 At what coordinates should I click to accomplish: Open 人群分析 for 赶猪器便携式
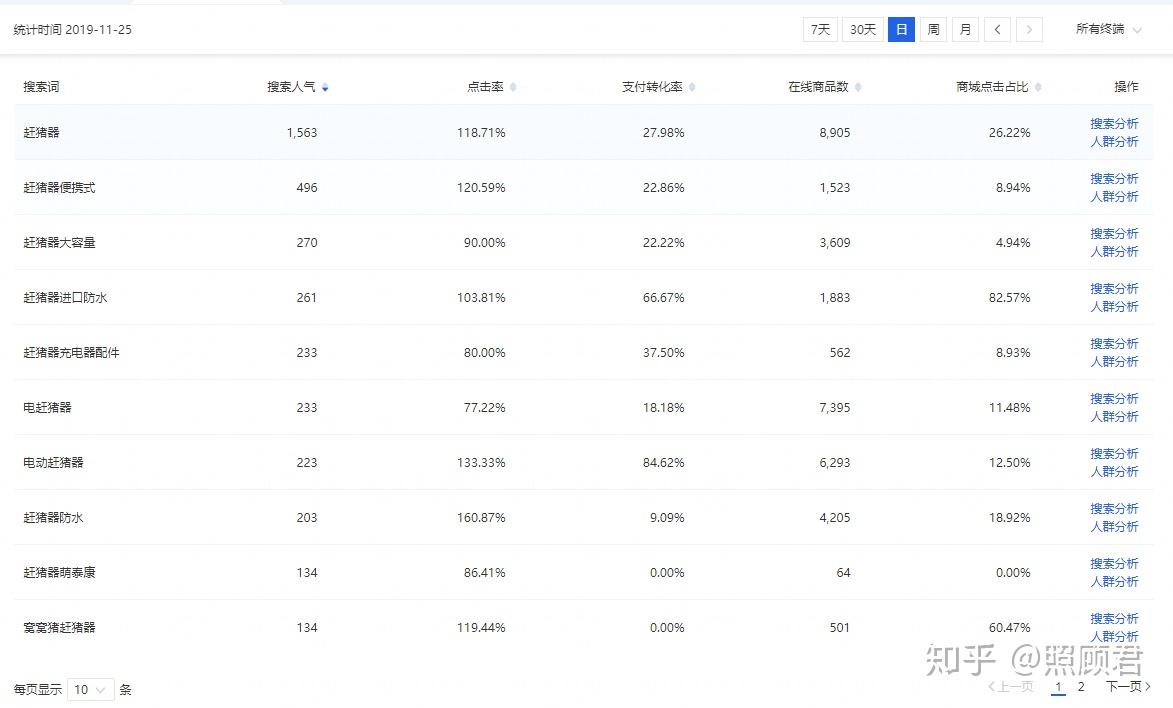pos(1114,196)
